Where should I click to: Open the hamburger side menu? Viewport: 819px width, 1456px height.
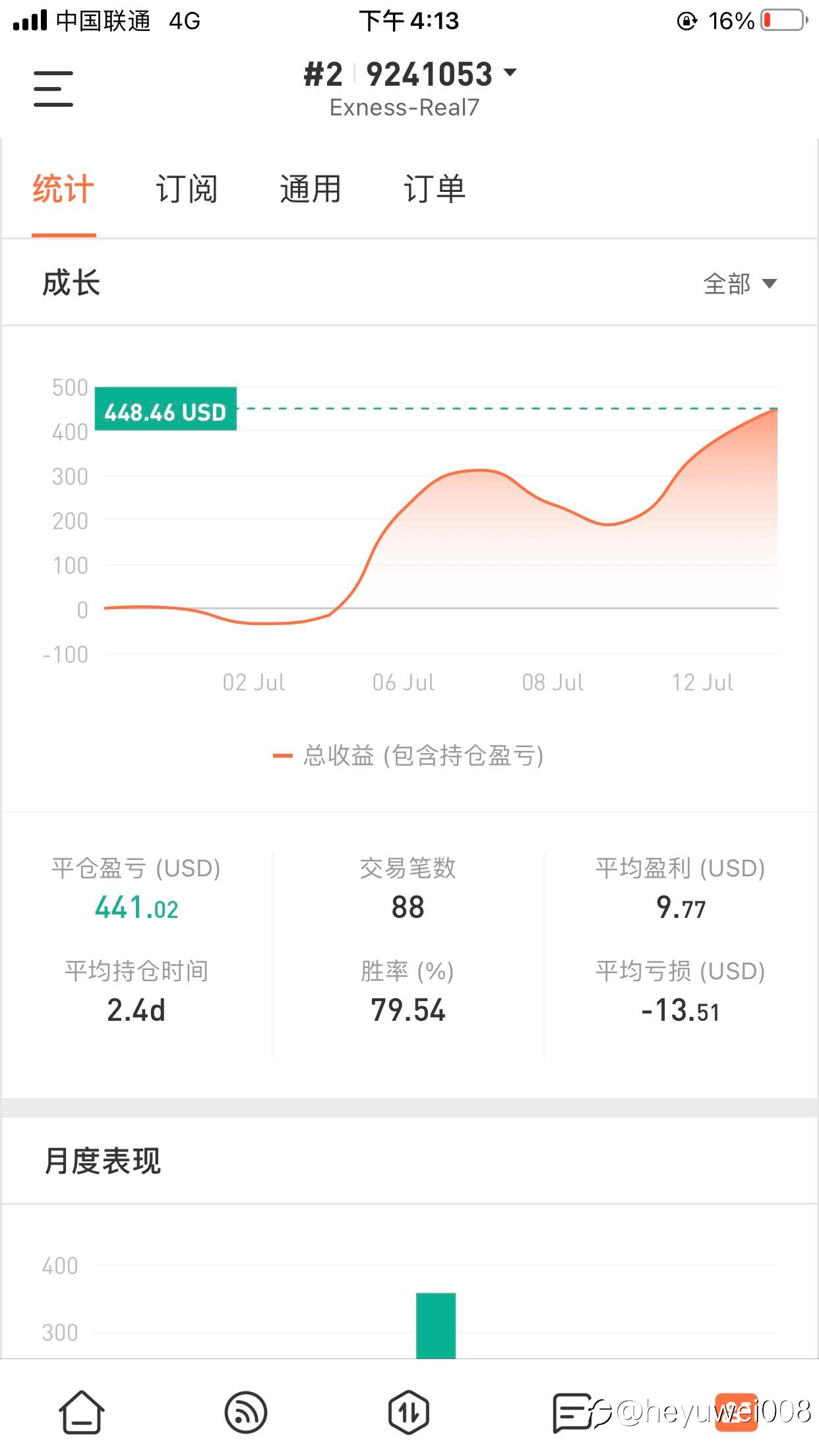coord(53,89)
